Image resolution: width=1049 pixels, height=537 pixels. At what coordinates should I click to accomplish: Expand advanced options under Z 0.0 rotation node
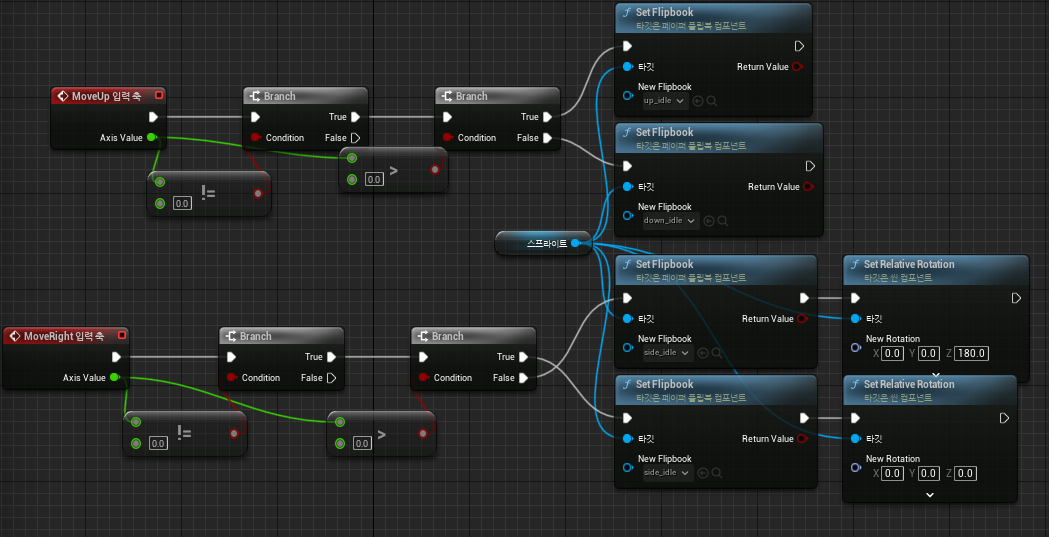[x=929, y=495]
